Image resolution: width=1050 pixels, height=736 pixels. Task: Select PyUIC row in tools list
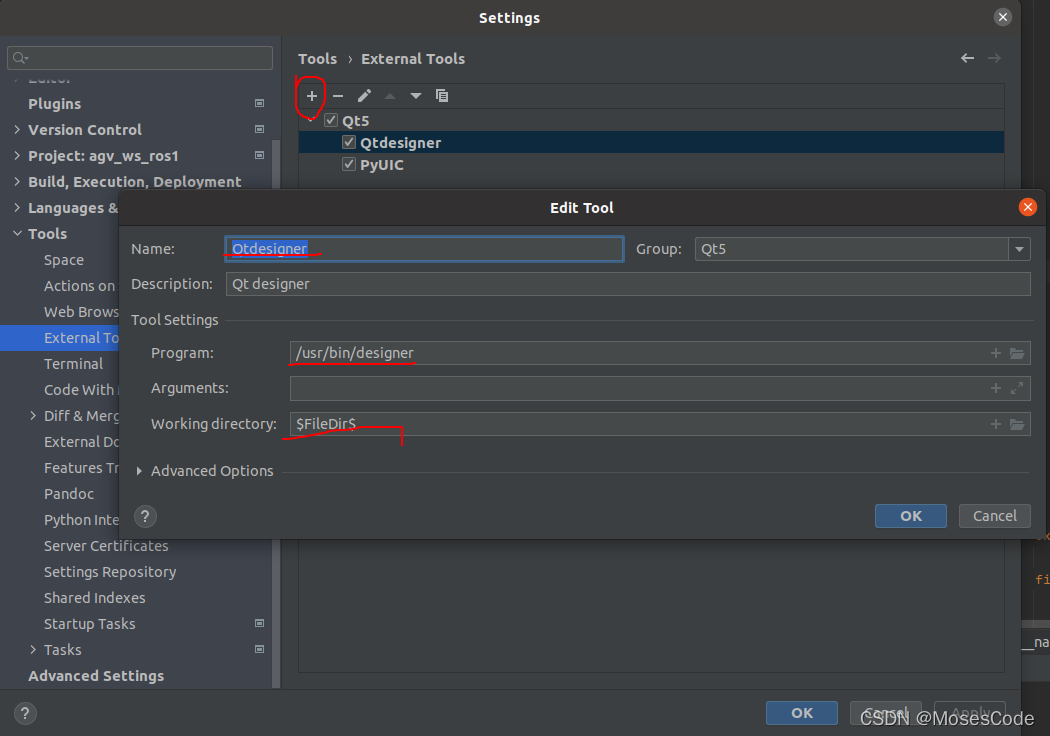click(x=651, y=164)
